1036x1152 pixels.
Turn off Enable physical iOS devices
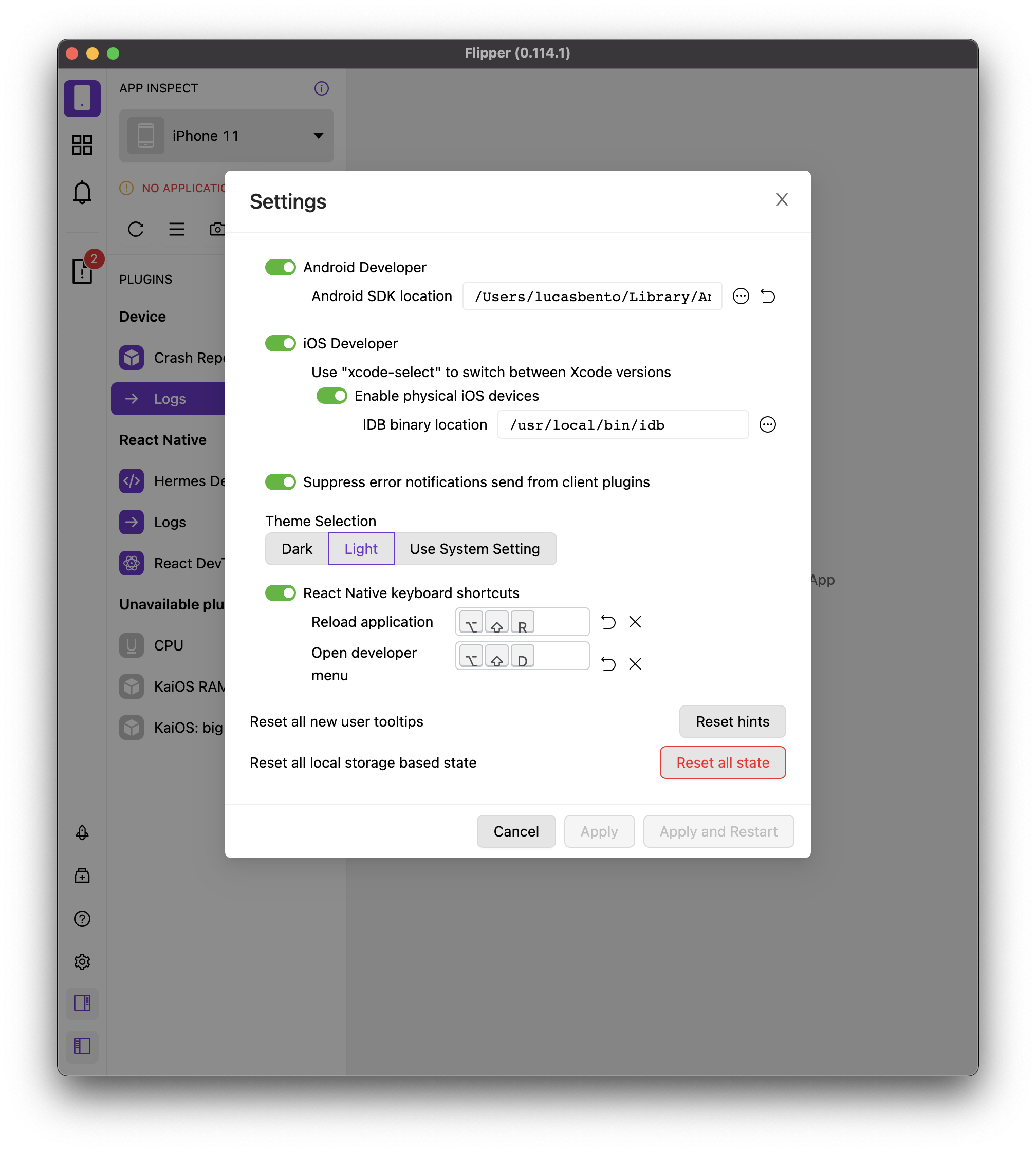pos(332,396)
